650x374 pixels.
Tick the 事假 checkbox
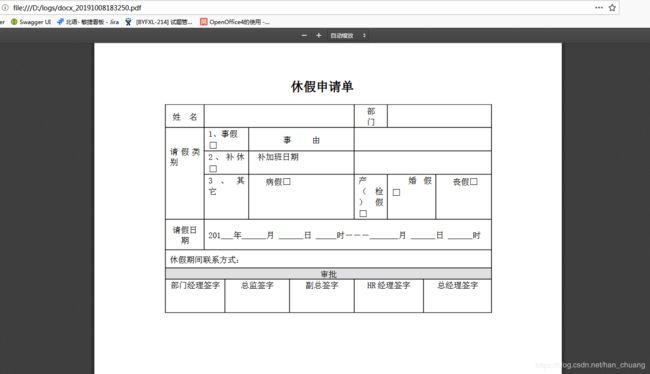click(x=213, y=145)
